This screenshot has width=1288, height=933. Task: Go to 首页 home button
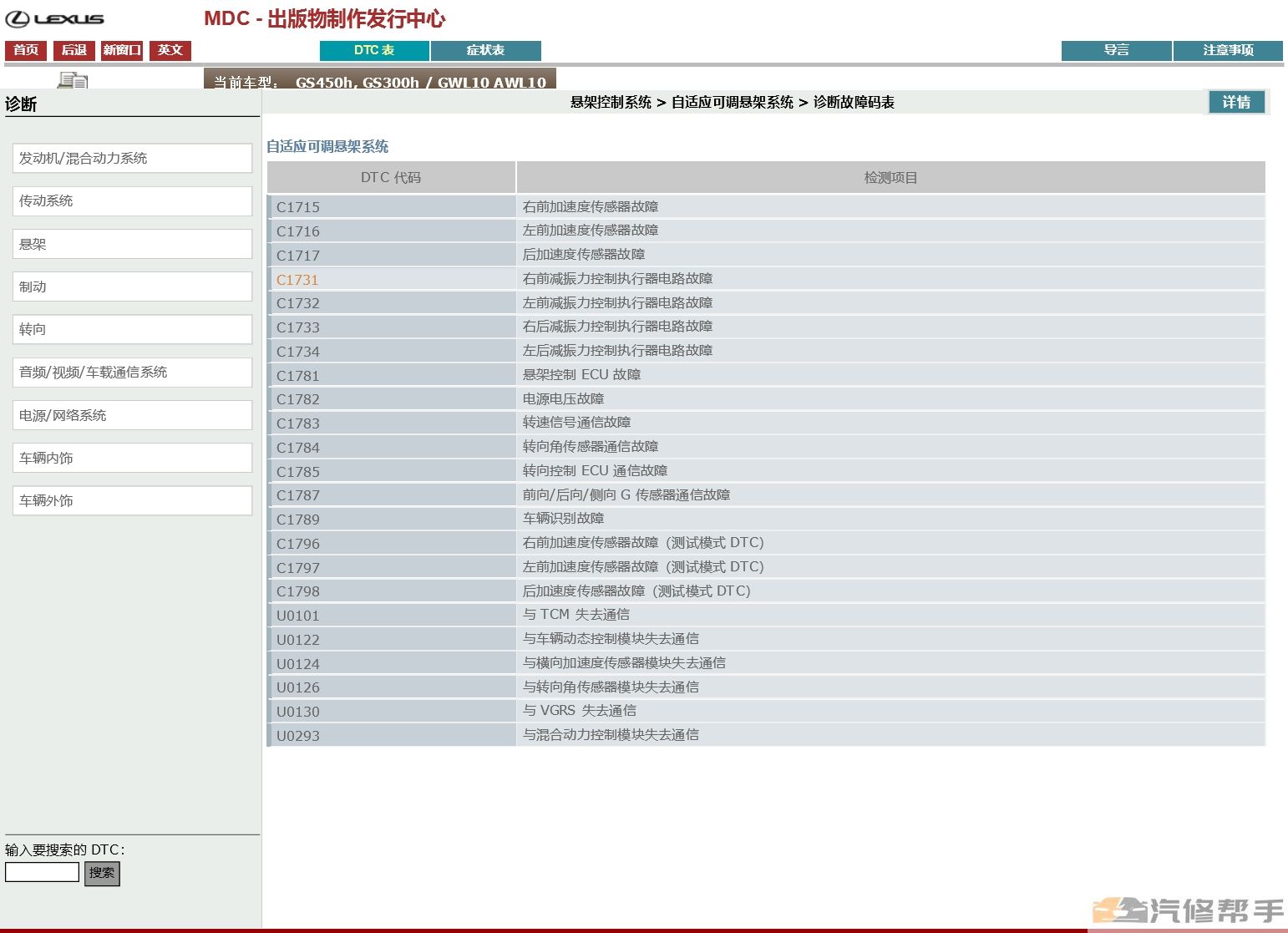point(26,50)
